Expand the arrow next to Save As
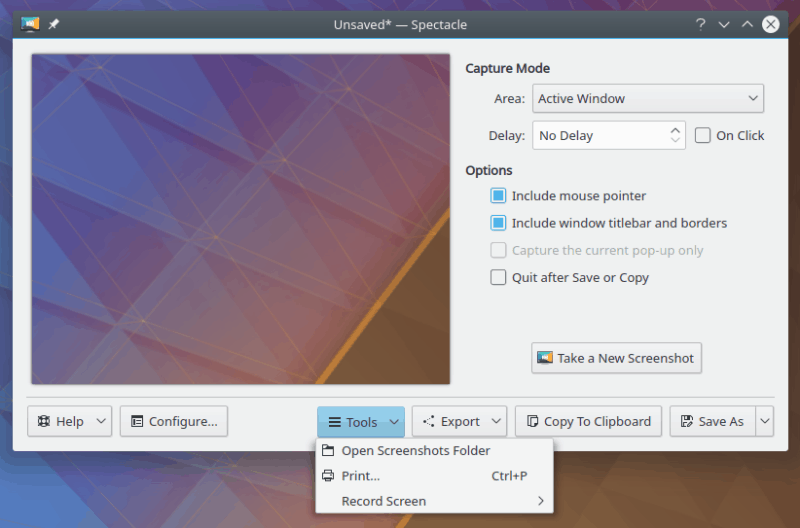Image resolution: width=800 pixels, height=528 pixels. click(765, 422)
